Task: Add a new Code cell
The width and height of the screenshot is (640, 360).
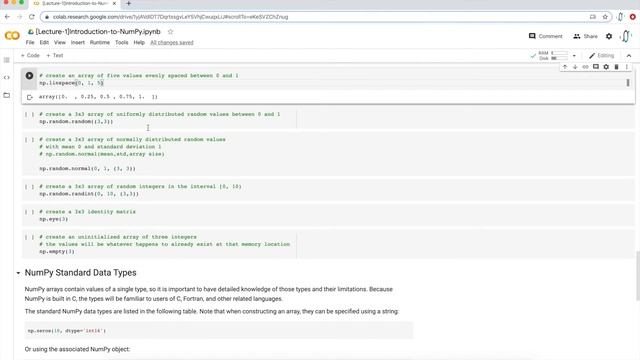Action: click(x=30, y=56)
